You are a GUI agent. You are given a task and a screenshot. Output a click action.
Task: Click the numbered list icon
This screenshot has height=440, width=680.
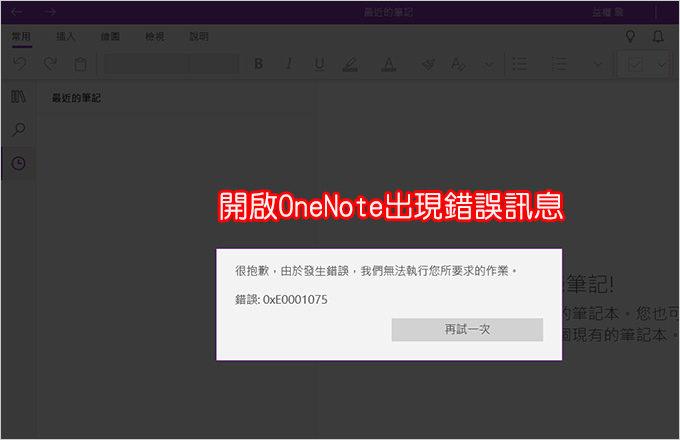tap(558, 64)
